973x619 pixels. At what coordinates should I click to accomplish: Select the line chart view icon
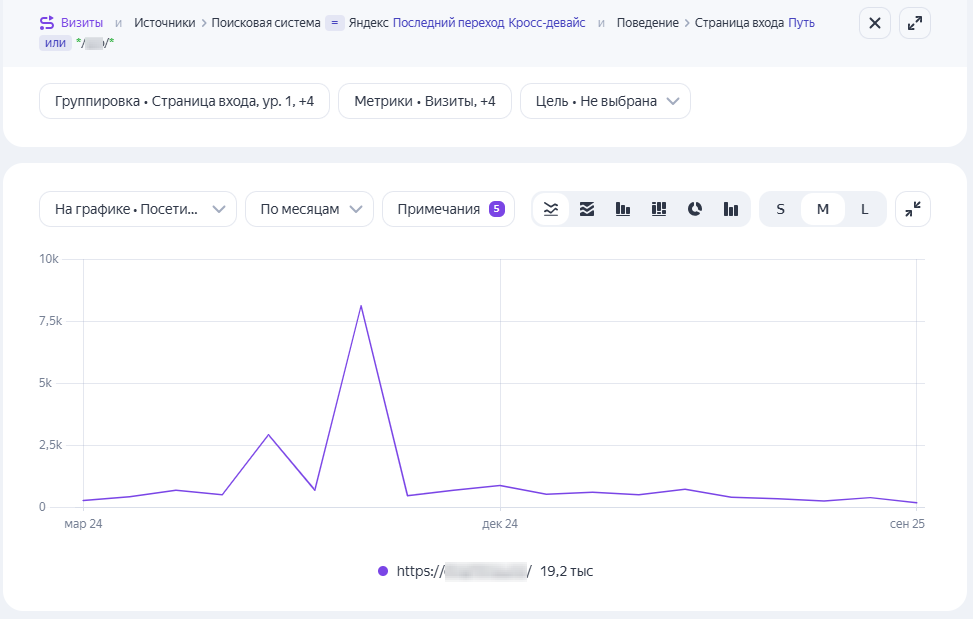(551, 209)
